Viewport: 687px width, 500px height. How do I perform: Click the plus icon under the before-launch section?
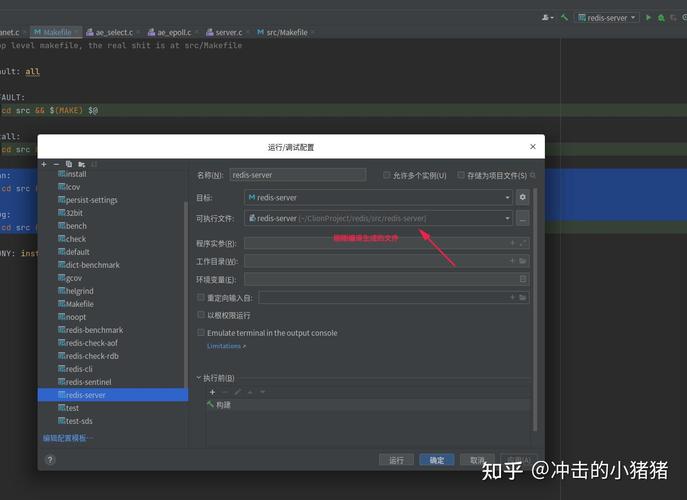(x=212, y=392)
